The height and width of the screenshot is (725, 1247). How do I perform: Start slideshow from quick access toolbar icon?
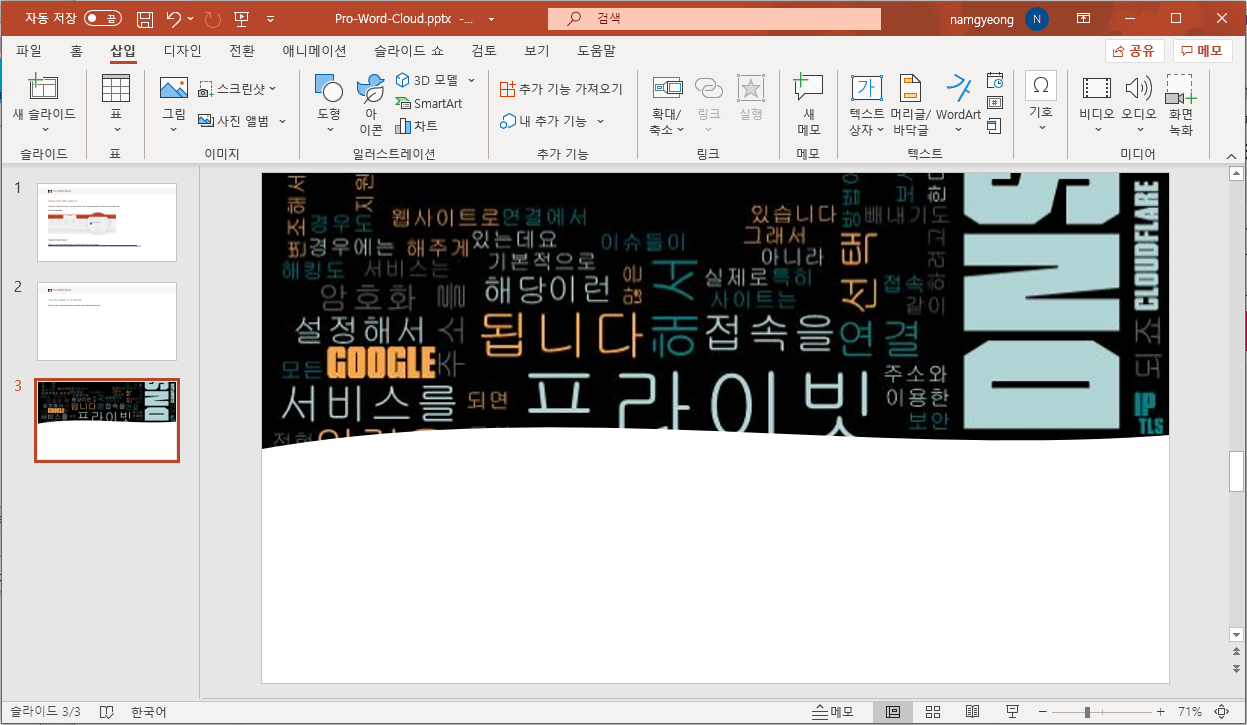coord(241,18)
